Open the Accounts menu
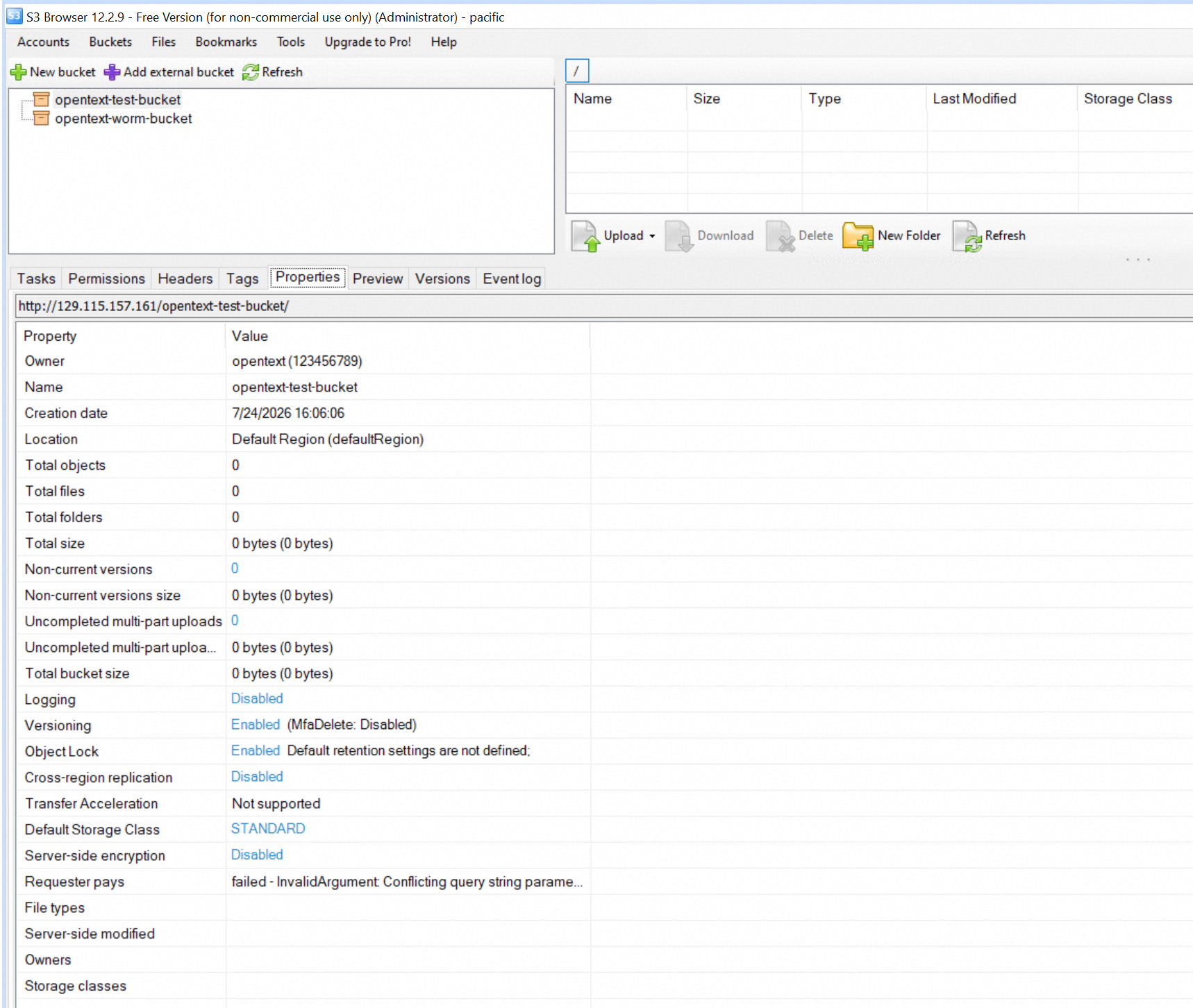 coord(43,42)
